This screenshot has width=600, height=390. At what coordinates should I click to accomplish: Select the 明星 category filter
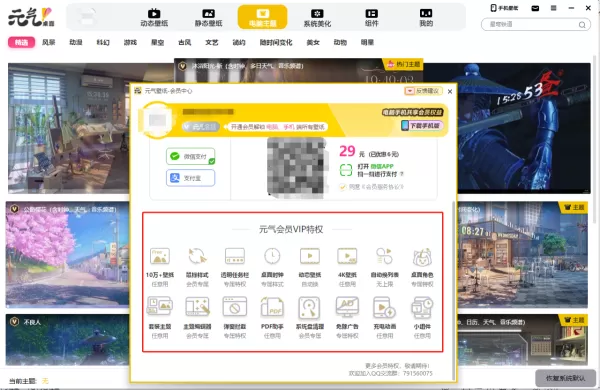pyautogui.click(x=367, y=42)
